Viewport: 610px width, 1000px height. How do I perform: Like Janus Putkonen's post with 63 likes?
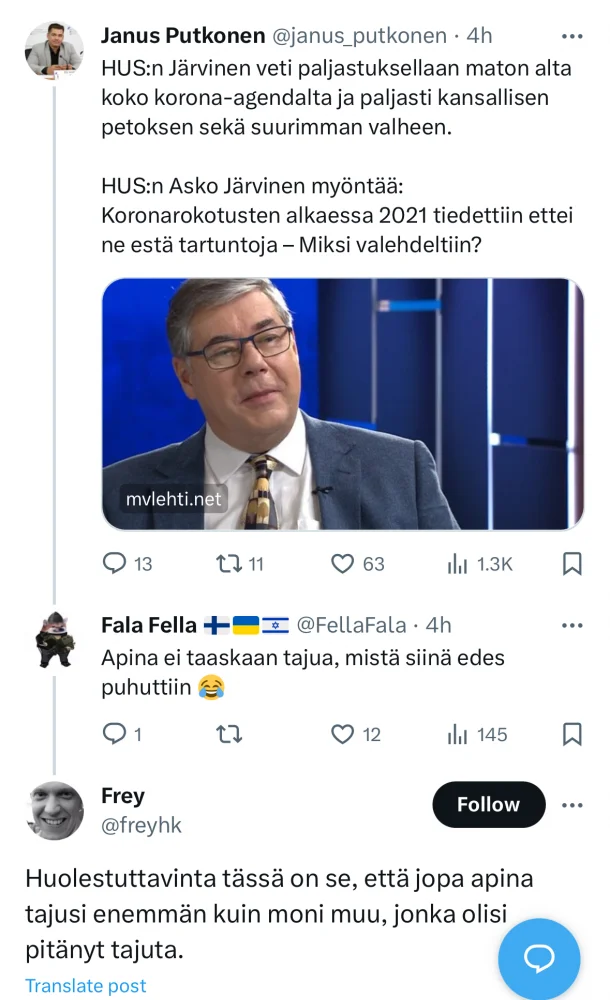click(343, 564)
